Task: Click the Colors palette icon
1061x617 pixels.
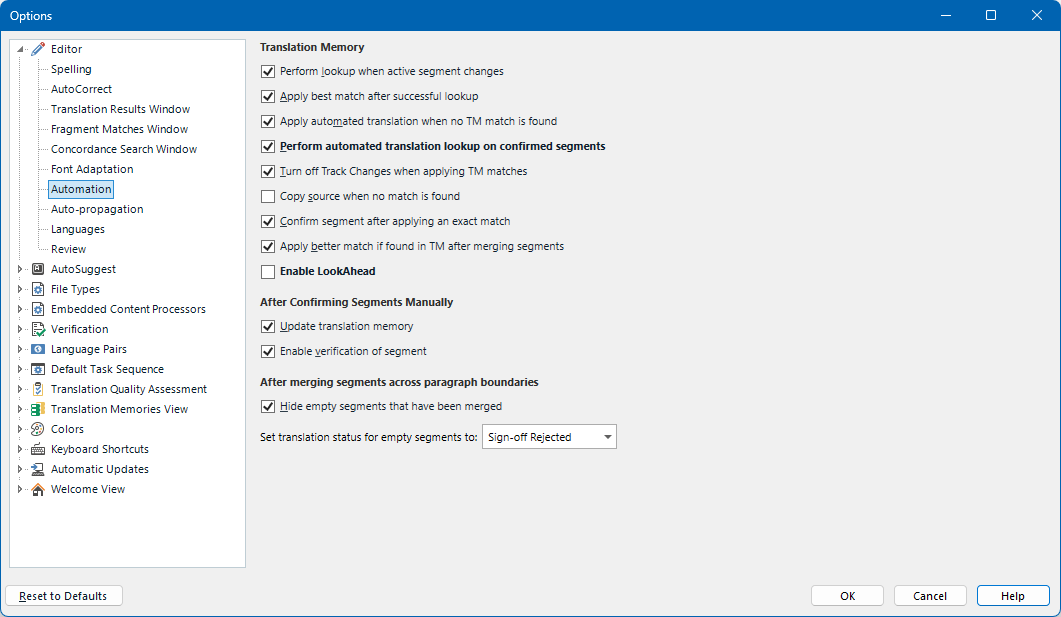Action: [x=39, y=429]
